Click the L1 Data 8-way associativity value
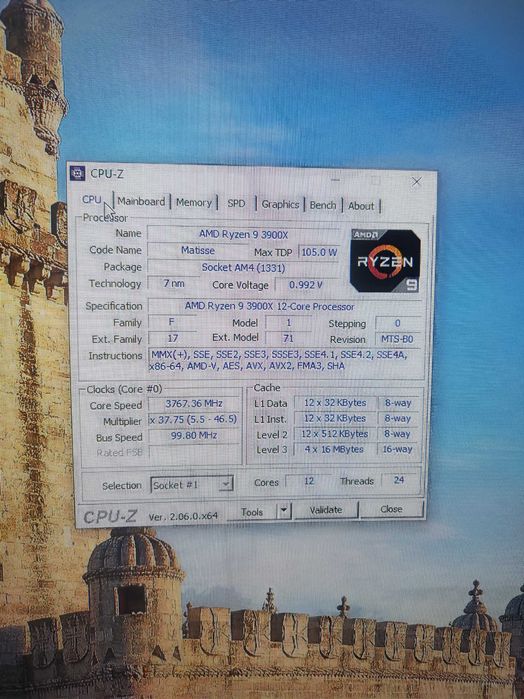 [398, 403]
